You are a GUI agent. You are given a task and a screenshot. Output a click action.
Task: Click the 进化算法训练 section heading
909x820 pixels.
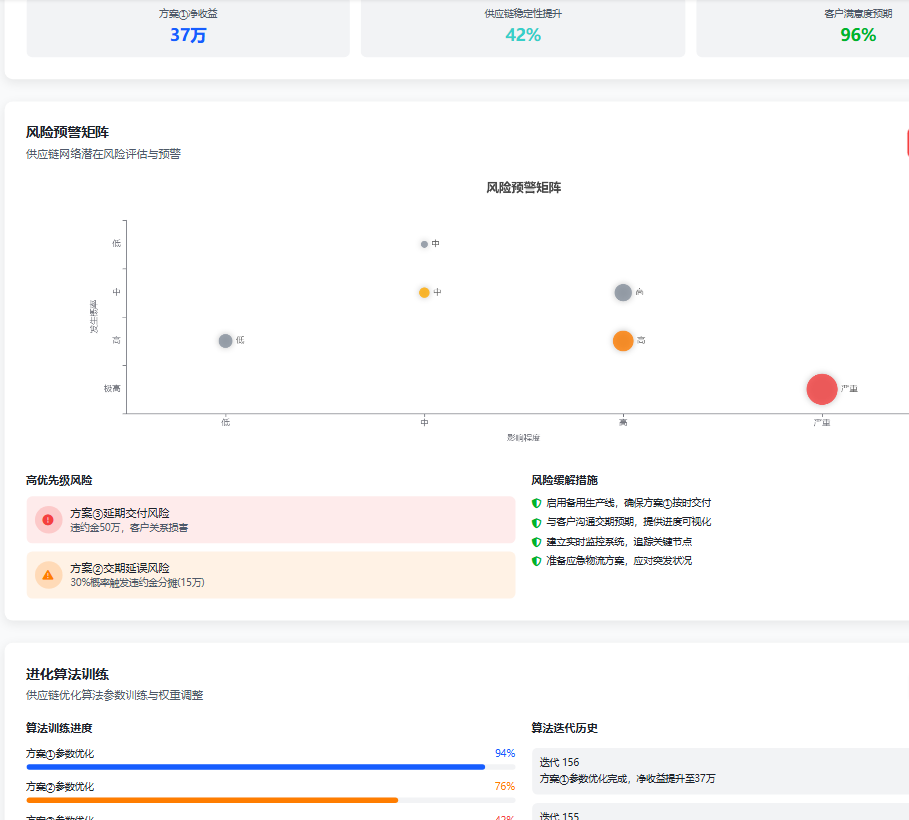[67, 674]
